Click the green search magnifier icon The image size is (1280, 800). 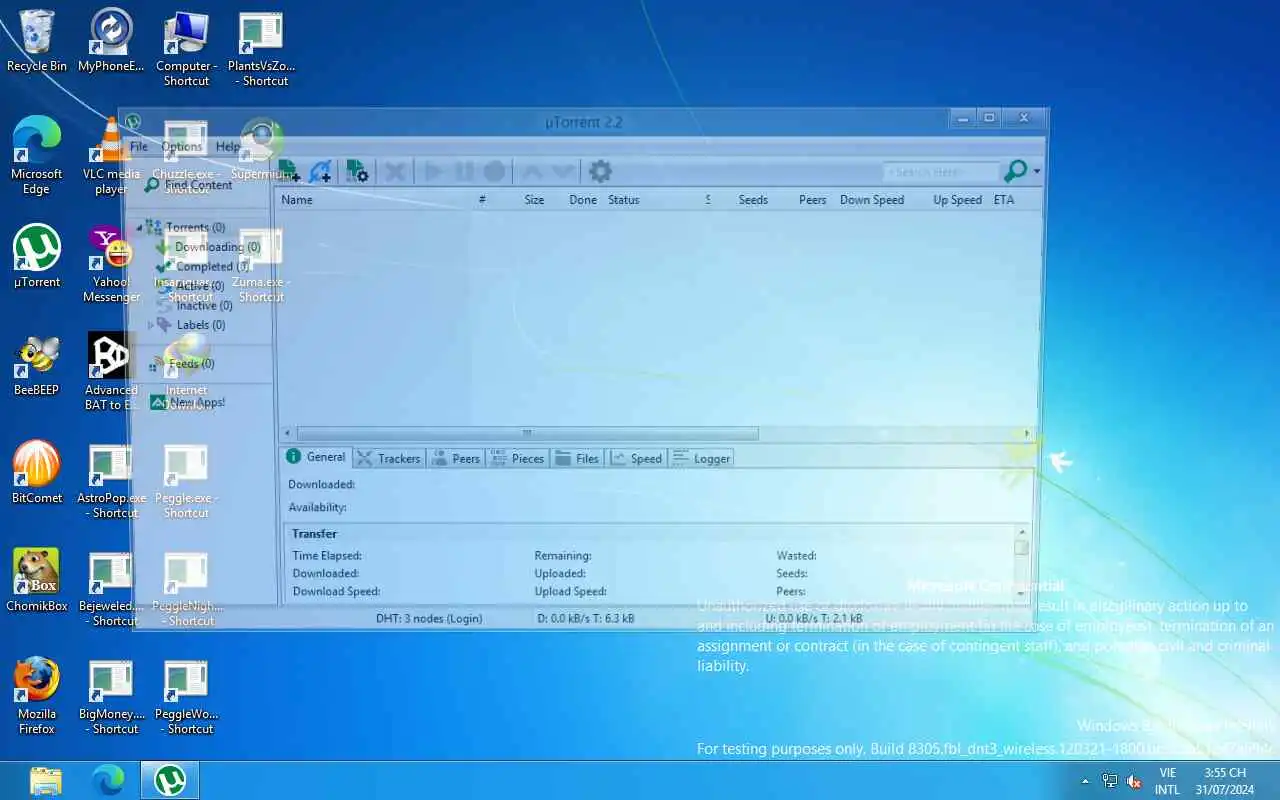click(x=1015, y=171)
